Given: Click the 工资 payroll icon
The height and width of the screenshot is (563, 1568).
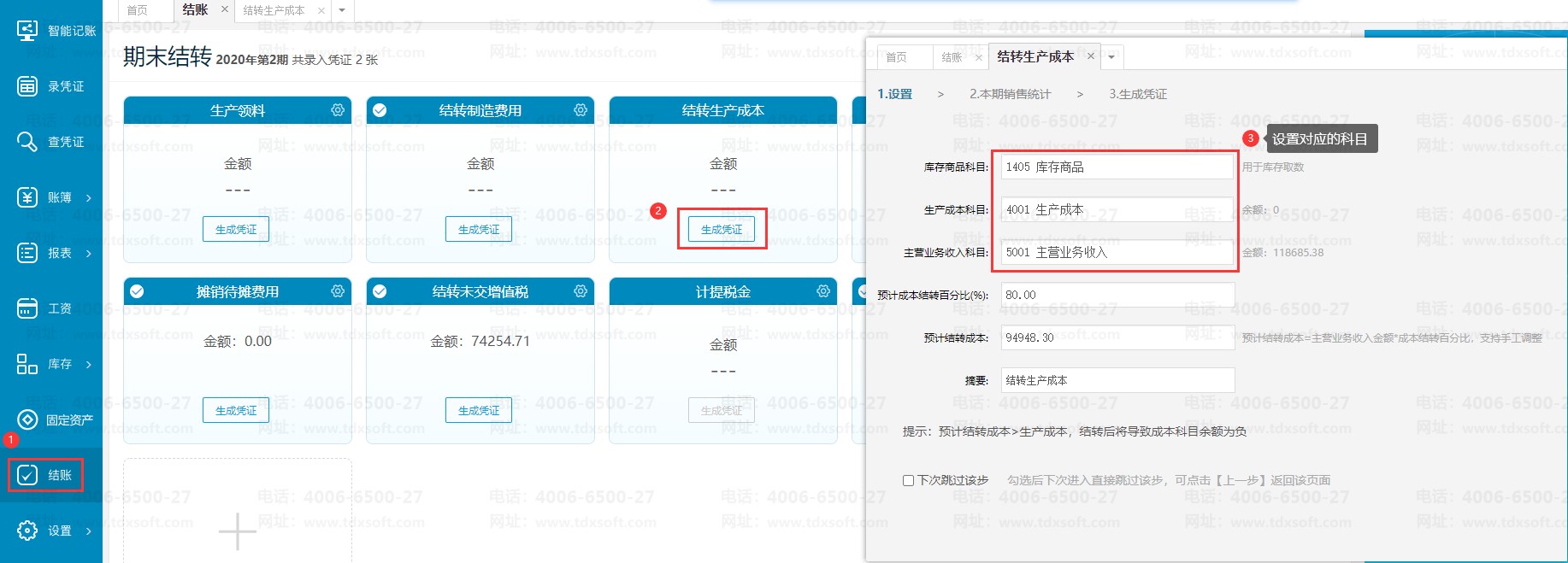Looking at the screenshot, I should click(27, 308).
